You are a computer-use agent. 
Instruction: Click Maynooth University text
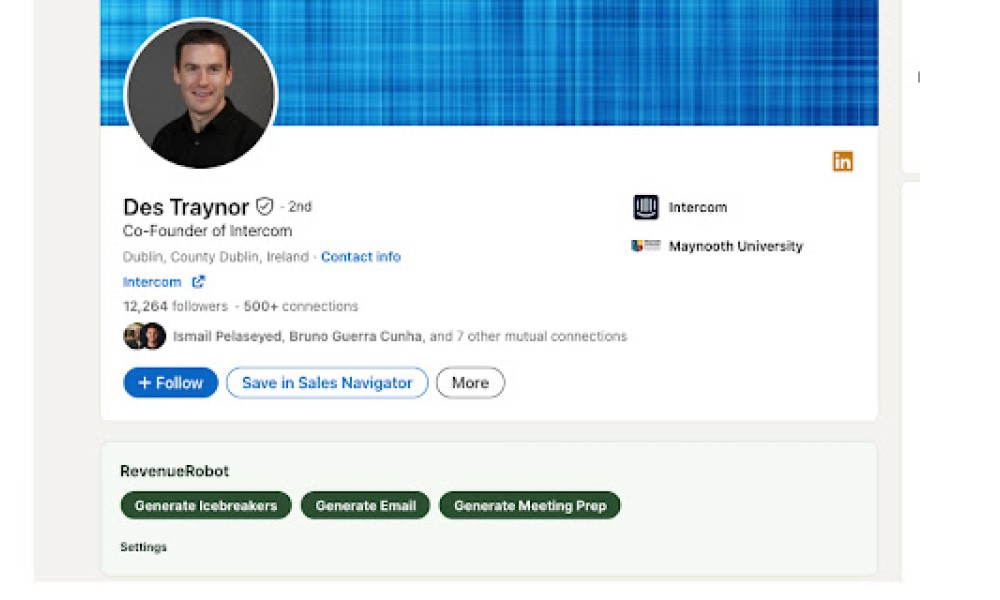pyautogui.click(x=735, y=246)
